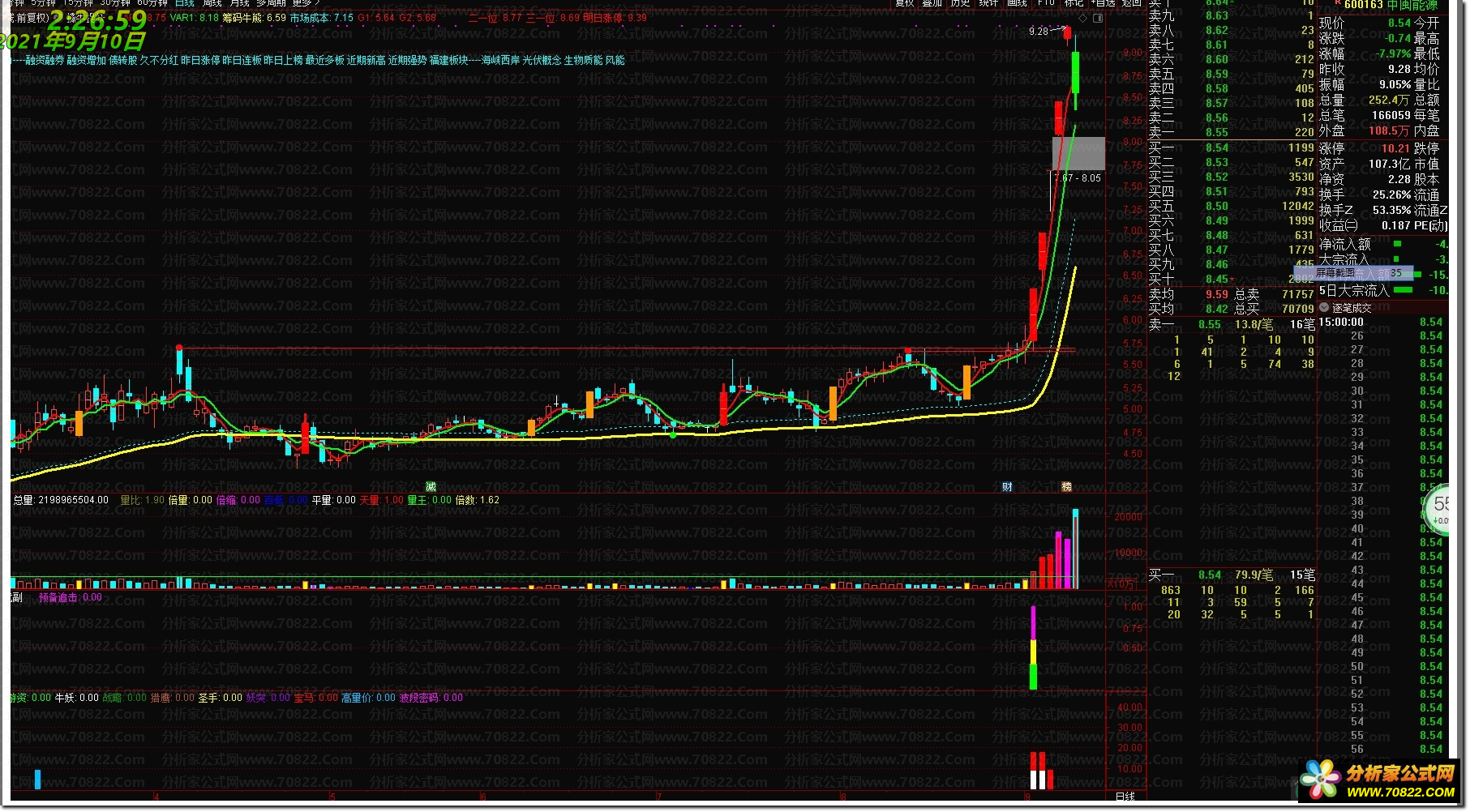Click the 减 marker on the chart
This screenshot has width=1470, height=812.
coord(431,486)
